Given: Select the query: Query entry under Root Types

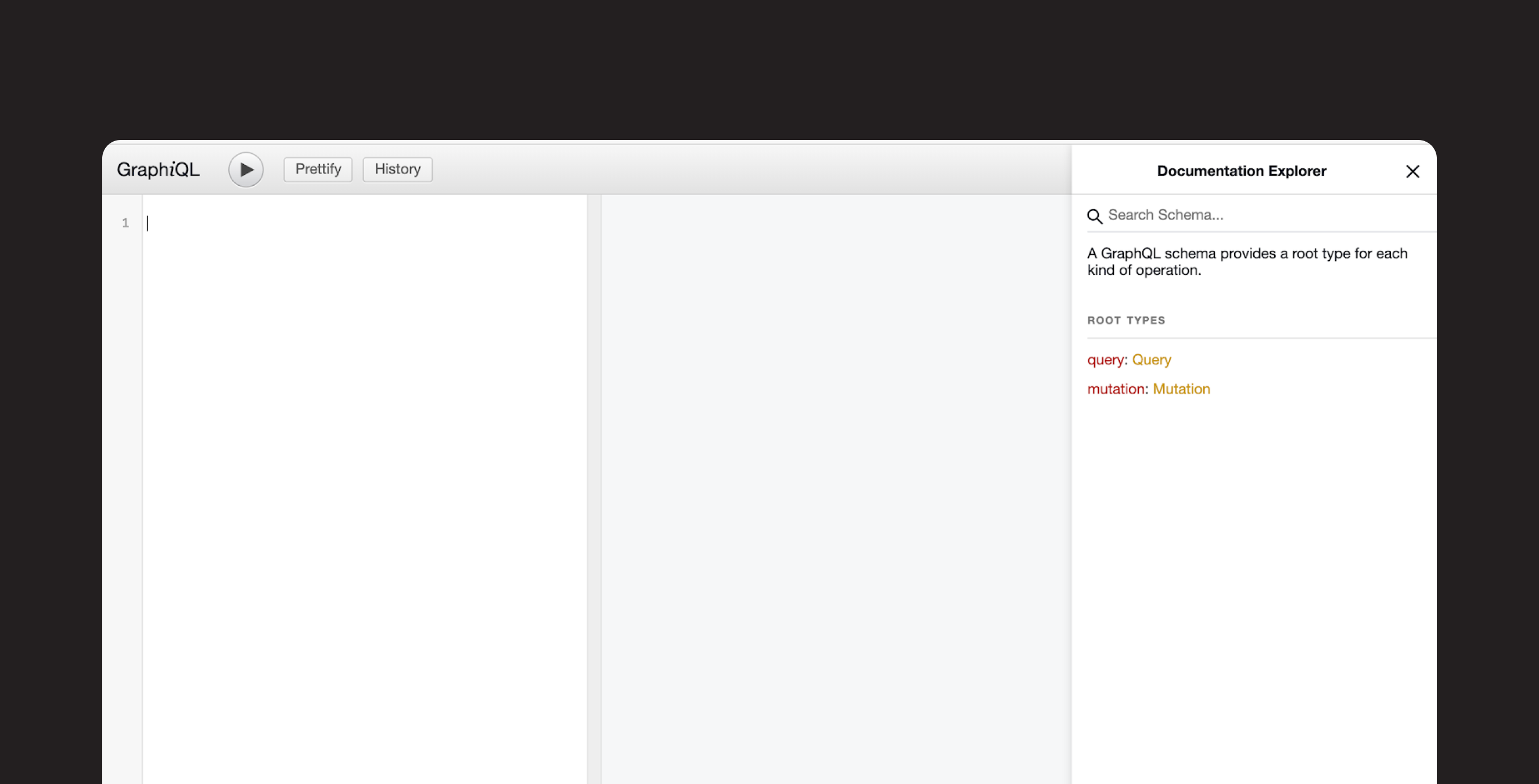Looking at the screenshot, I should pos(1129,359).
